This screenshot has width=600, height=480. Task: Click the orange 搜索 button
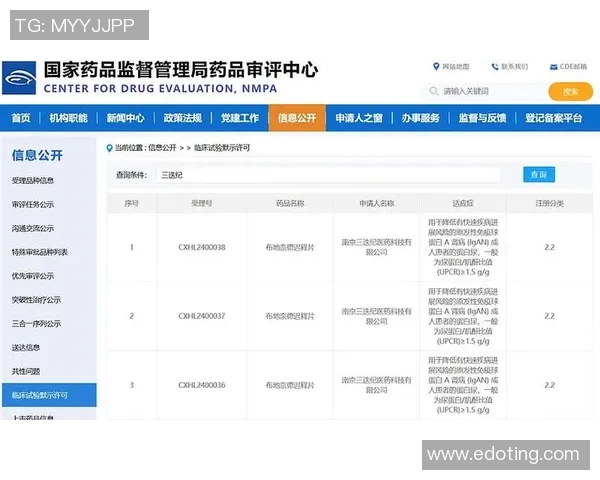pyautogui.click(x=571, y=92)
